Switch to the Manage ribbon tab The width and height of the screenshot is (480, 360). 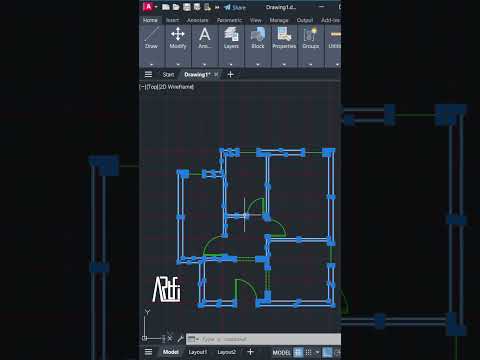pyautogui.click(x=279, y=20)
